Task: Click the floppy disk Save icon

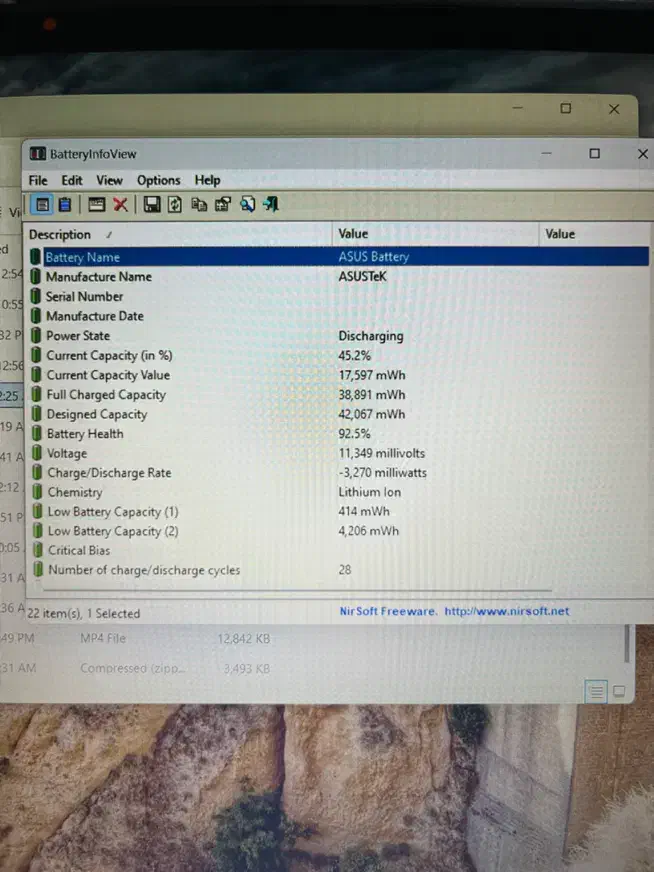Action: pos(152,205)
